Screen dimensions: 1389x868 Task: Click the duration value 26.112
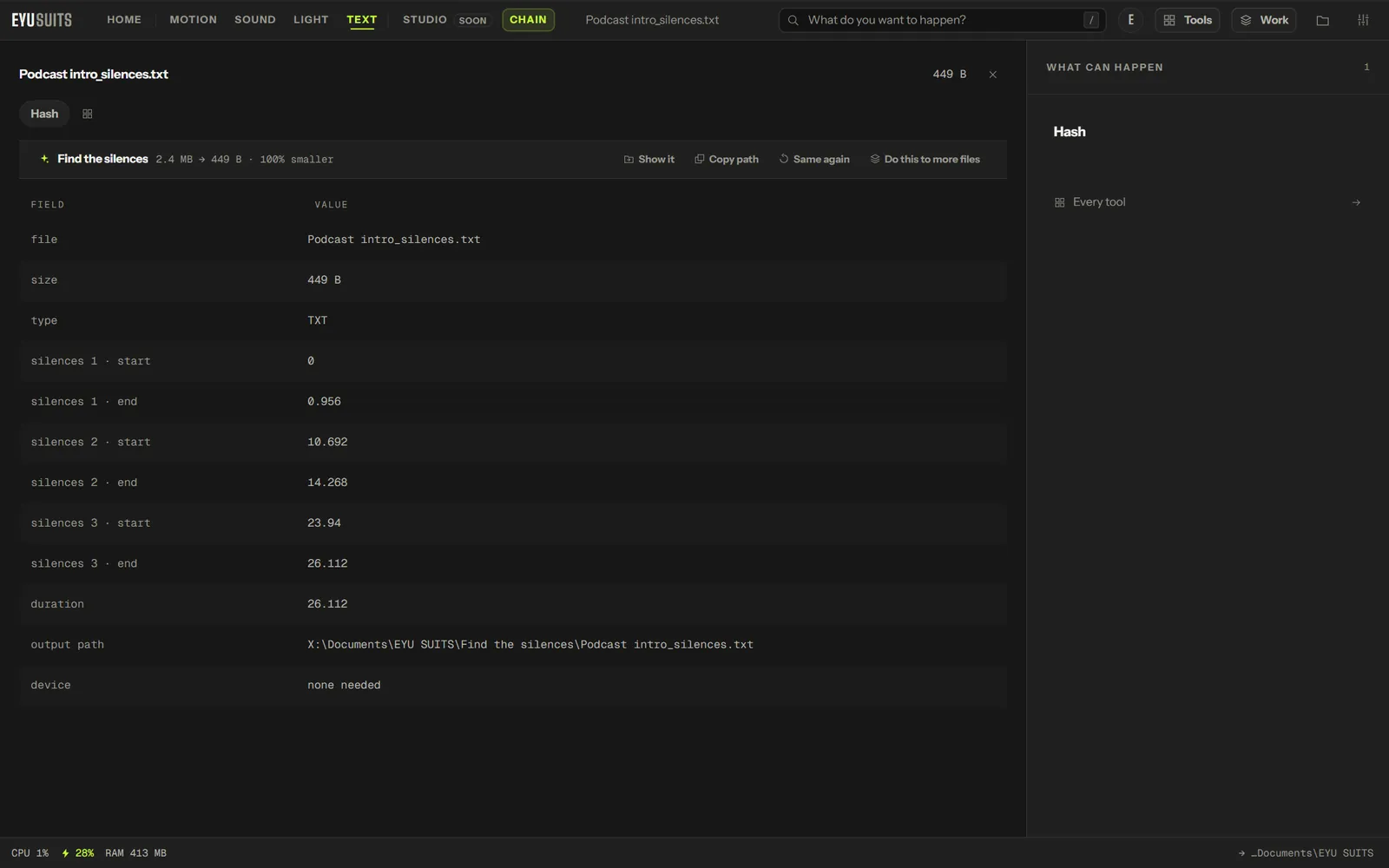[x=327, y=604]
